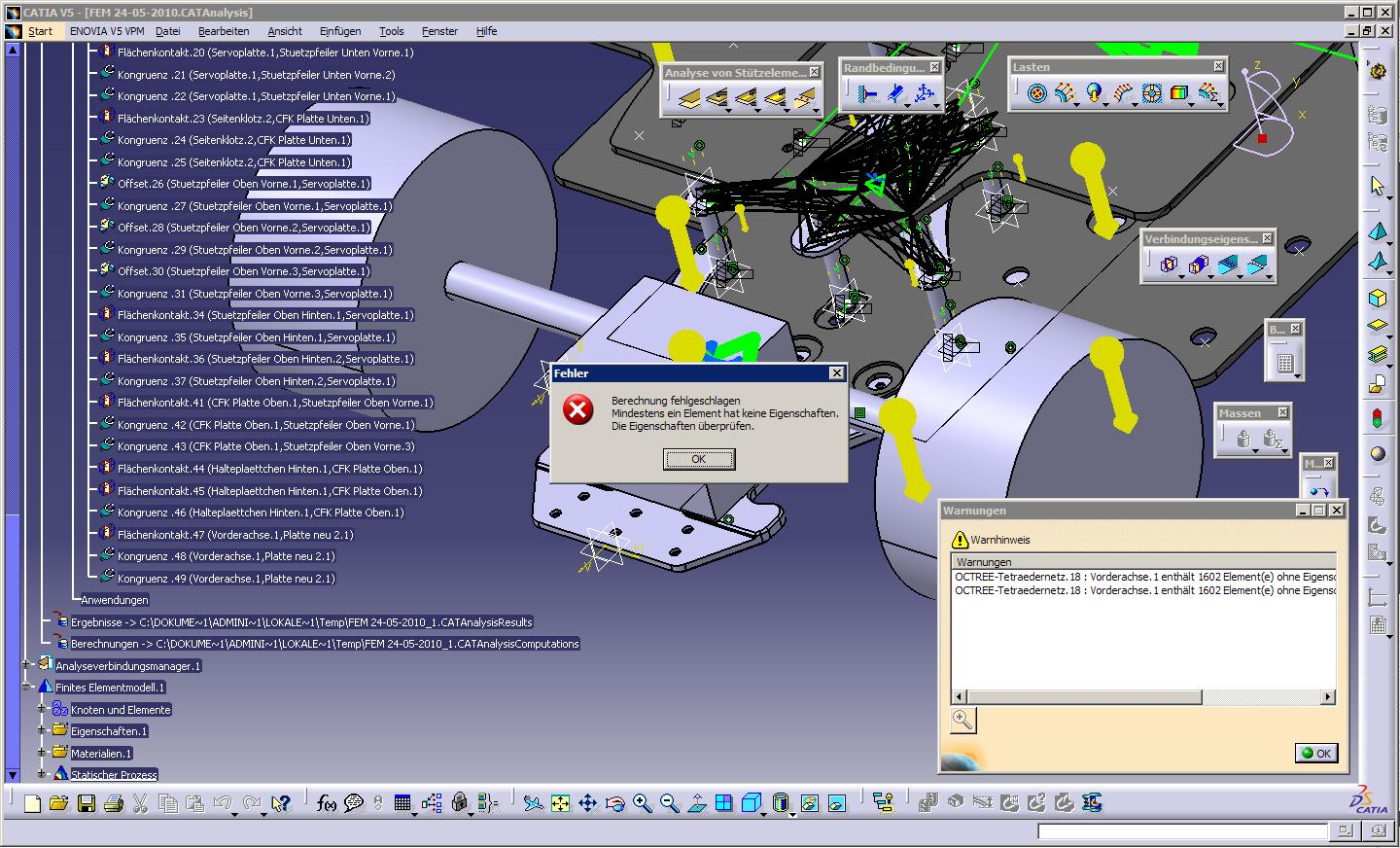
Task: Click the first icon in Massen toolbar
Action: [1242, 440]
